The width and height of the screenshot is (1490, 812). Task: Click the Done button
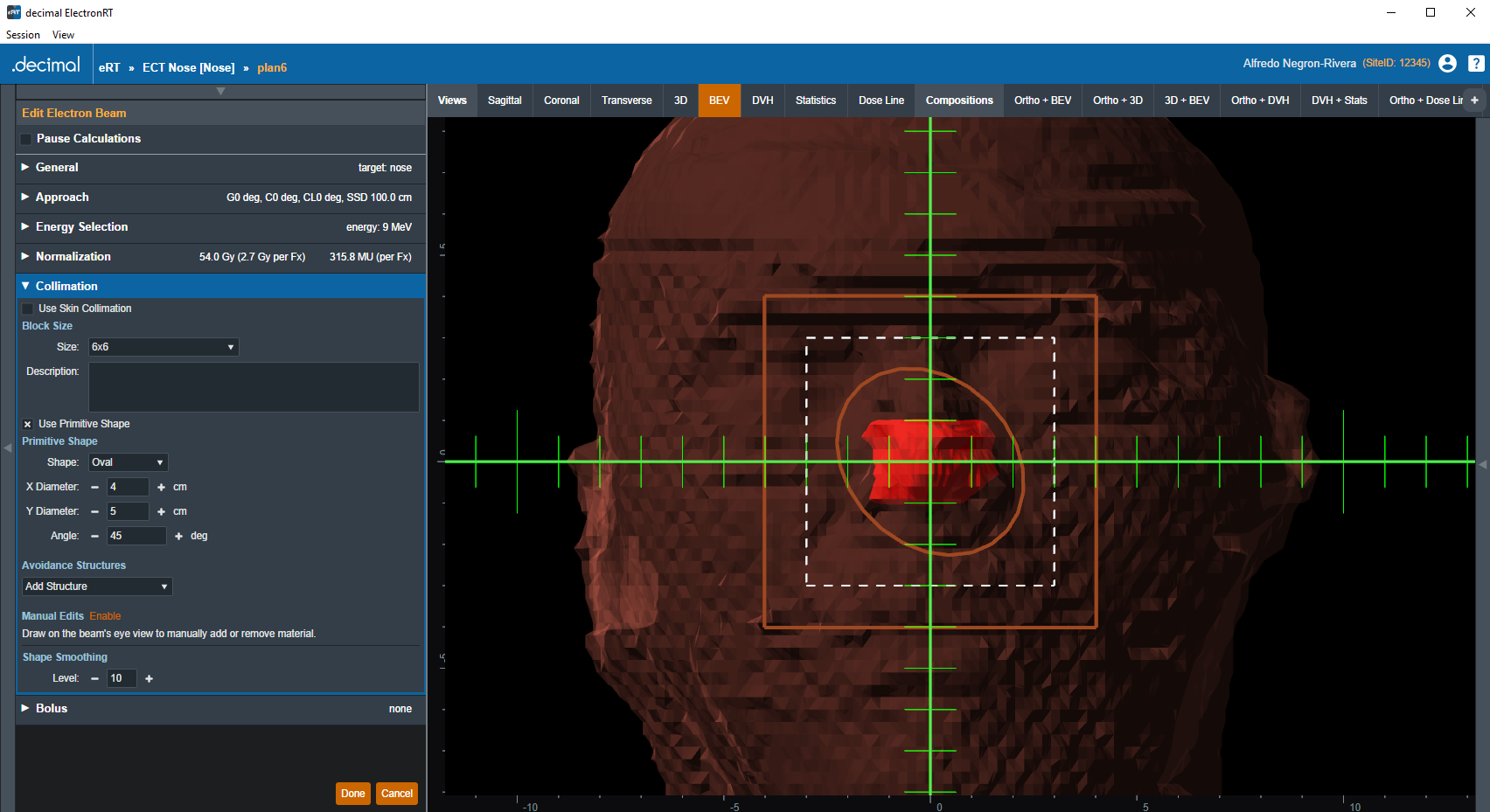coord(352,794)
